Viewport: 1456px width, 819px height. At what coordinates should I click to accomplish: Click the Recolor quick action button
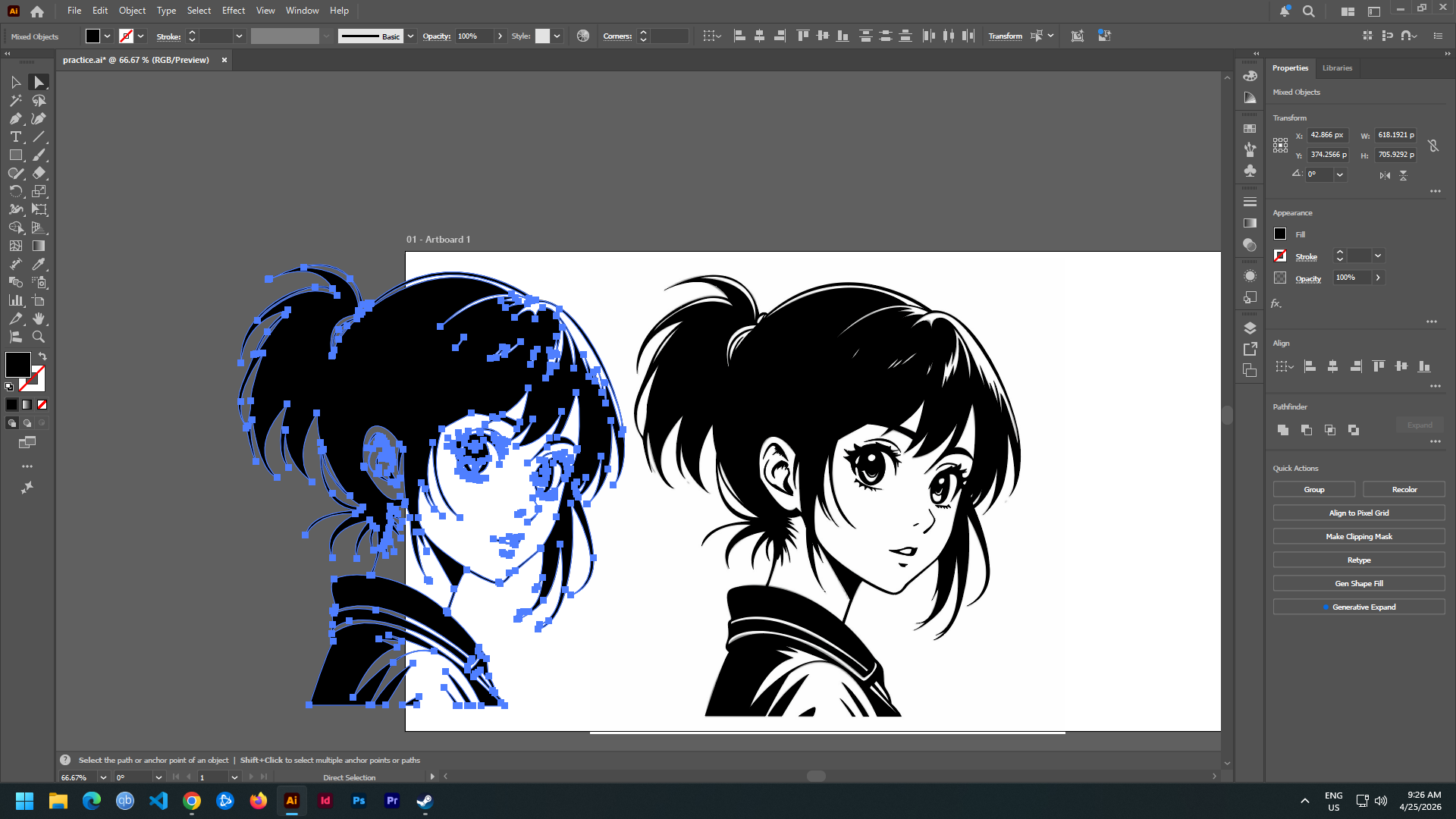tap(1404, 490)
